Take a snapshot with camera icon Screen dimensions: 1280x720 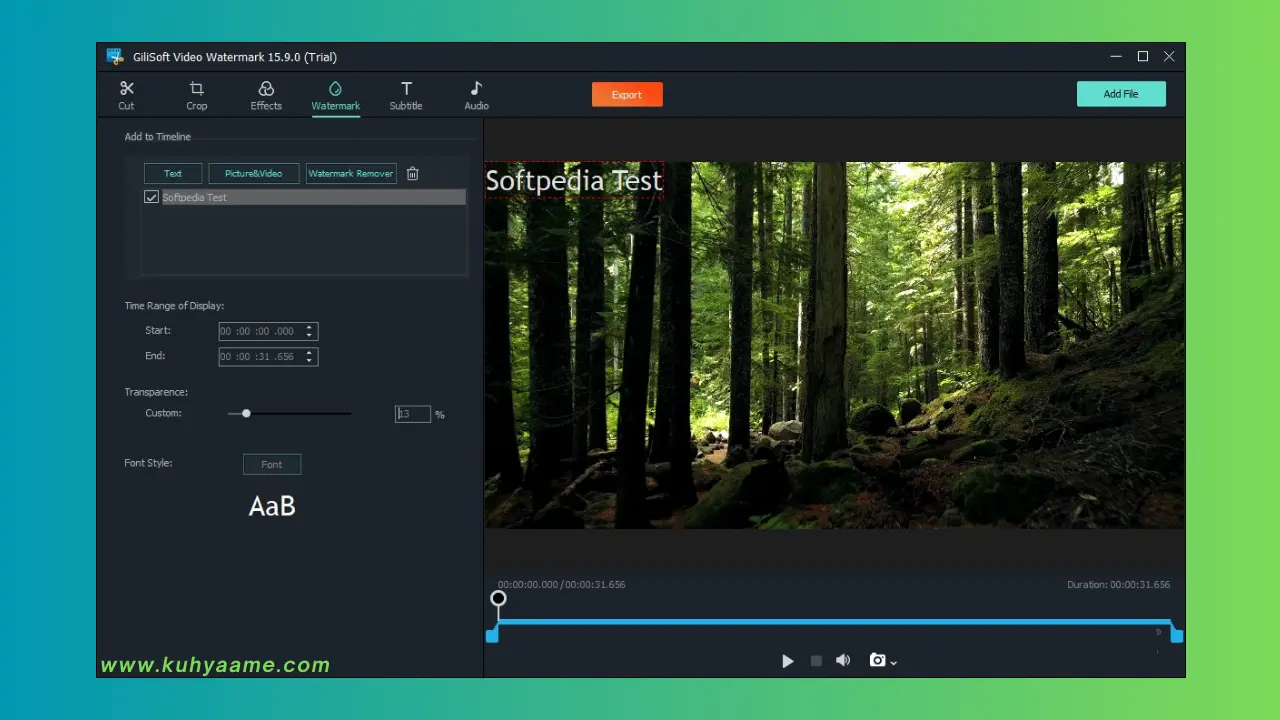[877, 660]
